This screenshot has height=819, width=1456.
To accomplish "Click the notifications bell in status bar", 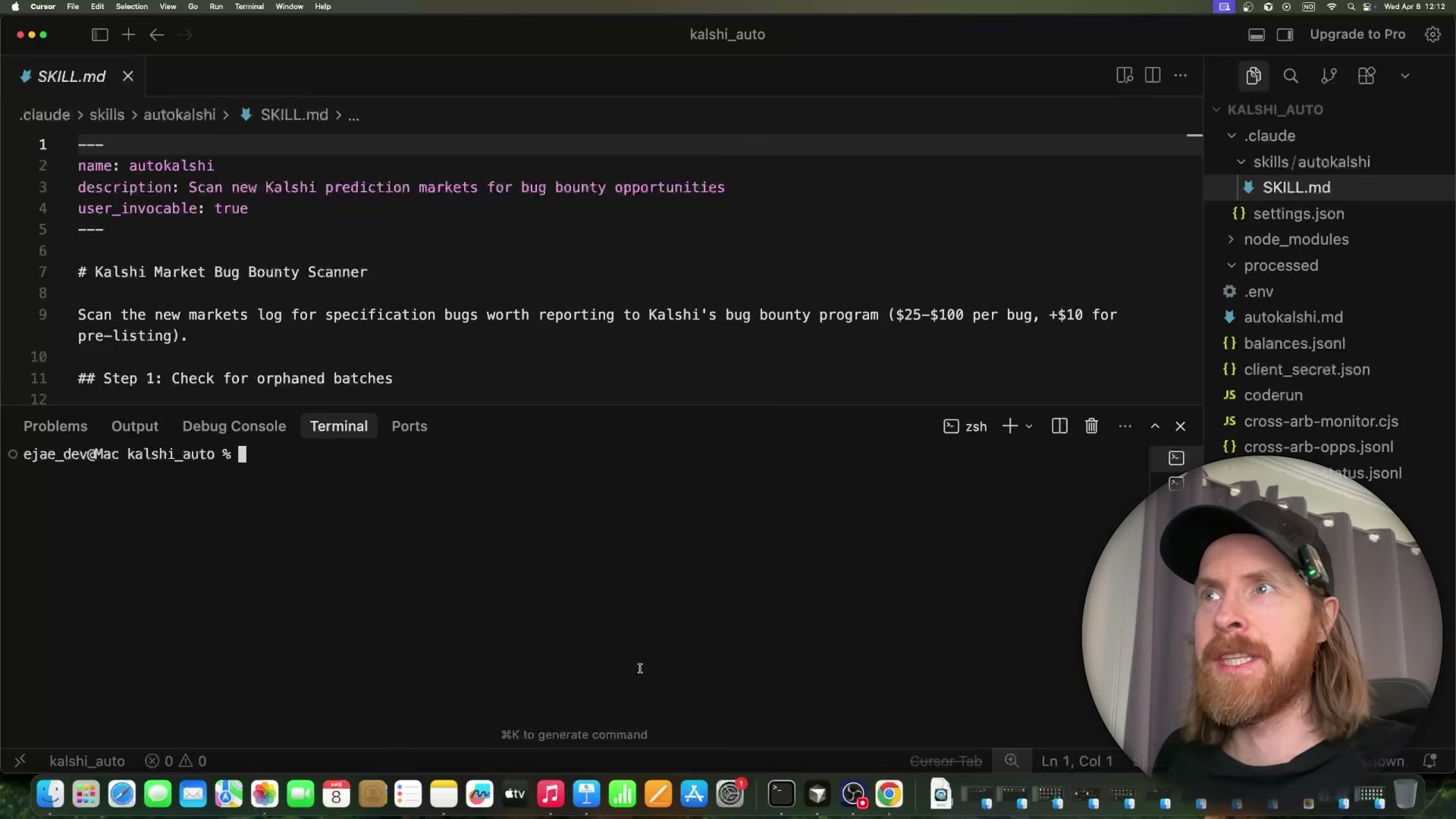I will point(1429,761).
